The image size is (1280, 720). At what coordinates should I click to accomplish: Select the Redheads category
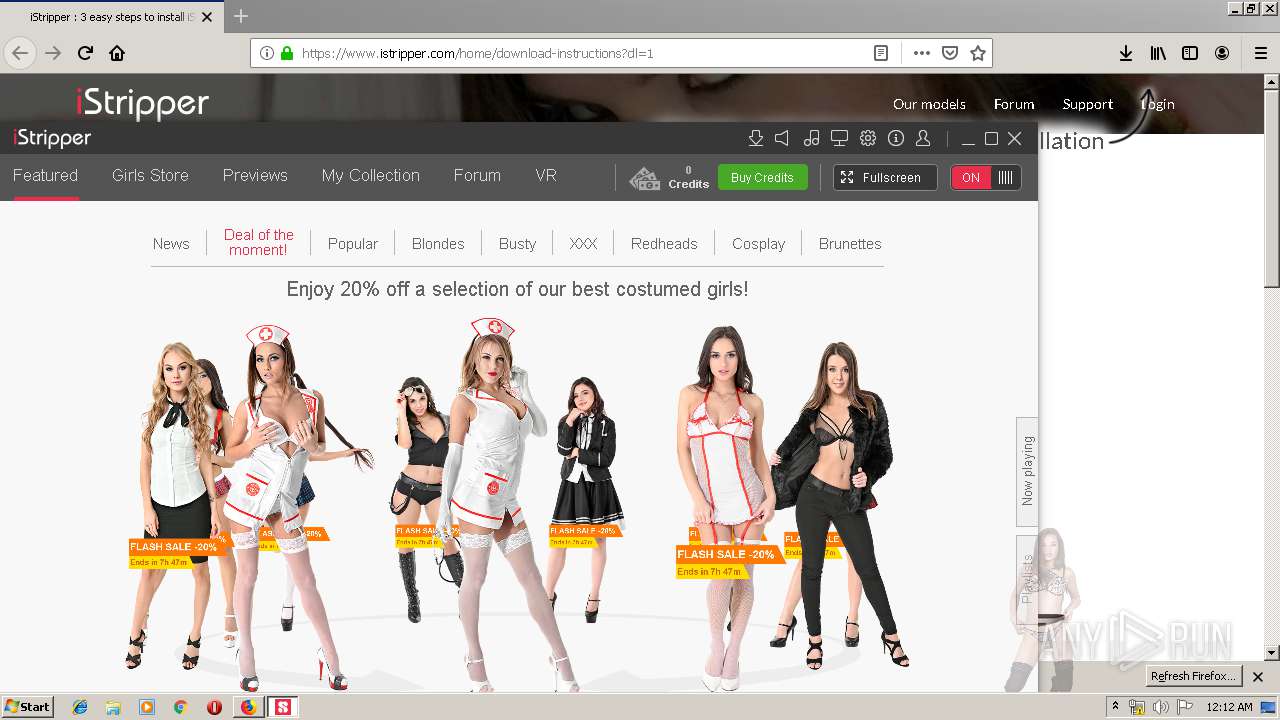(664, 243)
